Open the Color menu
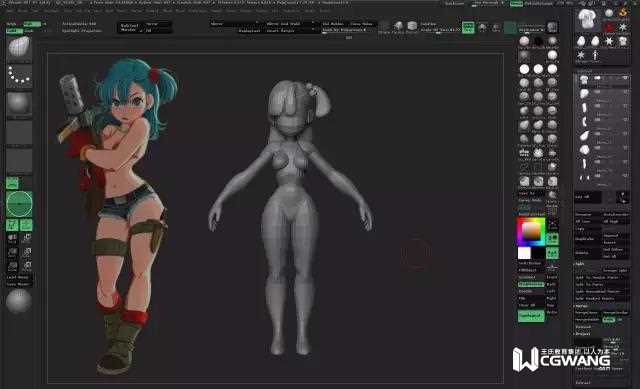The image size is (640, 389). pyautogui.click(x=36, y=11)
